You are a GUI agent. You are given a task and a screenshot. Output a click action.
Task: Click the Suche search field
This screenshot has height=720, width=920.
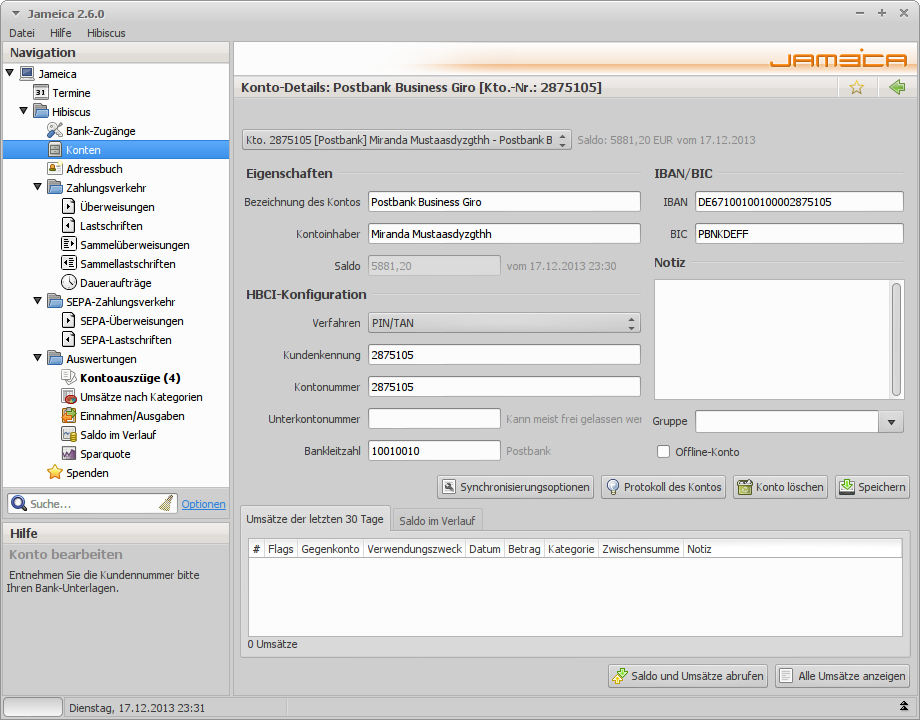pyautogui.click(x=93, y=503)
